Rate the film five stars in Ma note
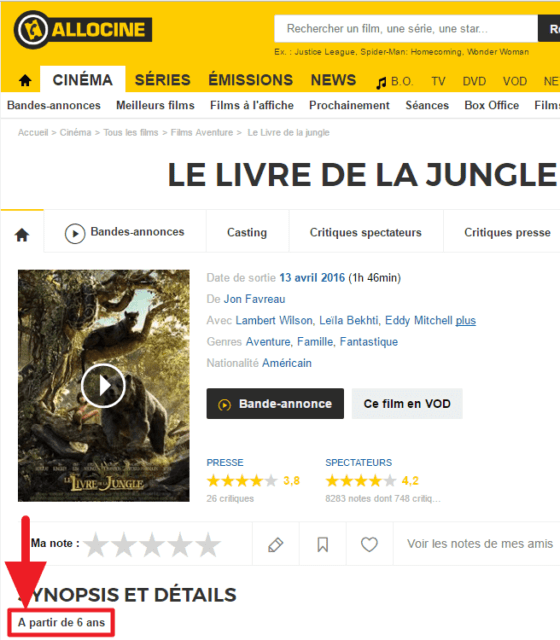Screen dimensions: 560x640 [x=208, y=544]
